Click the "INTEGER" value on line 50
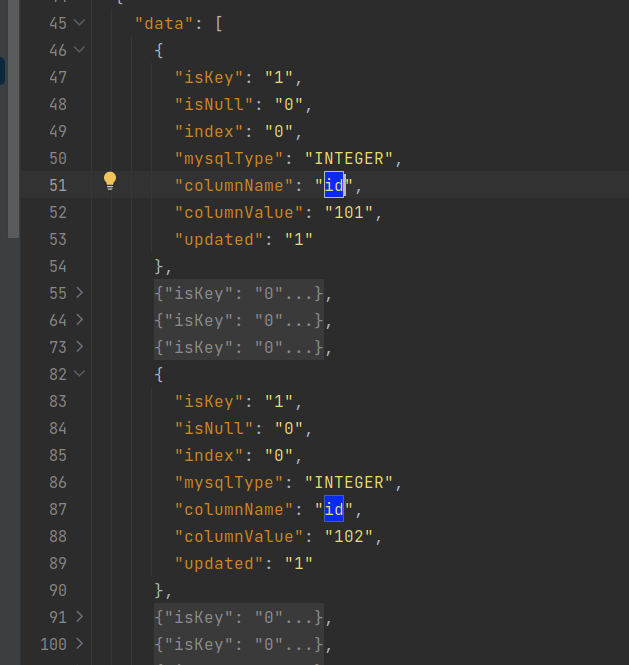This screenshot has width=629, height=665. coord(349,159)
